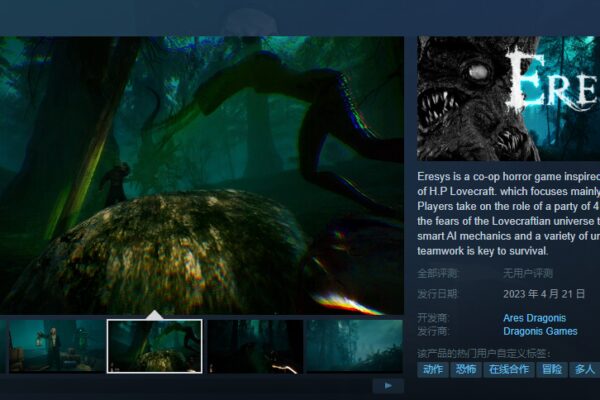Click the next arrow under the thumbnail strip
Viewport: 600px width, 400px height.
coord(388,385)
